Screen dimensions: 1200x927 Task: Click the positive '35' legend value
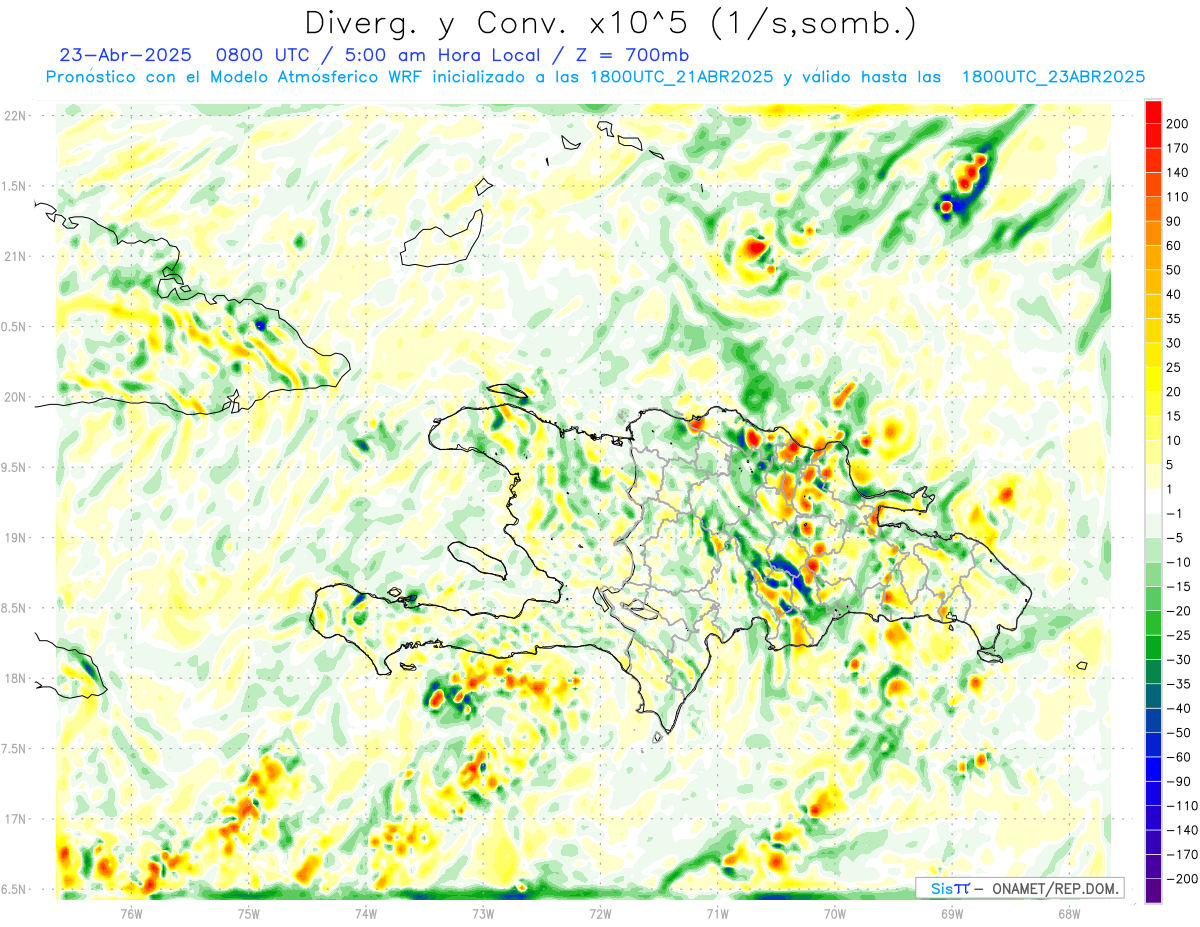1174,319
